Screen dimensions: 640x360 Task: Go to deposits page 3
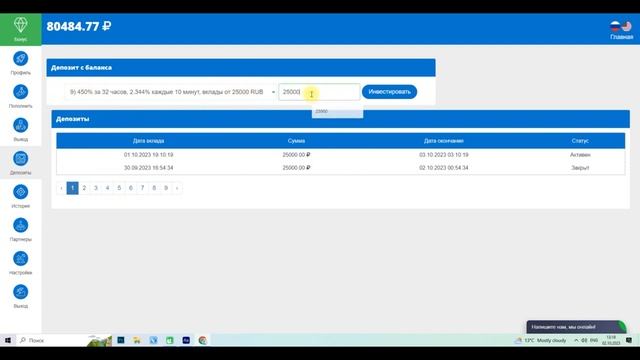(x=96, y=188)
